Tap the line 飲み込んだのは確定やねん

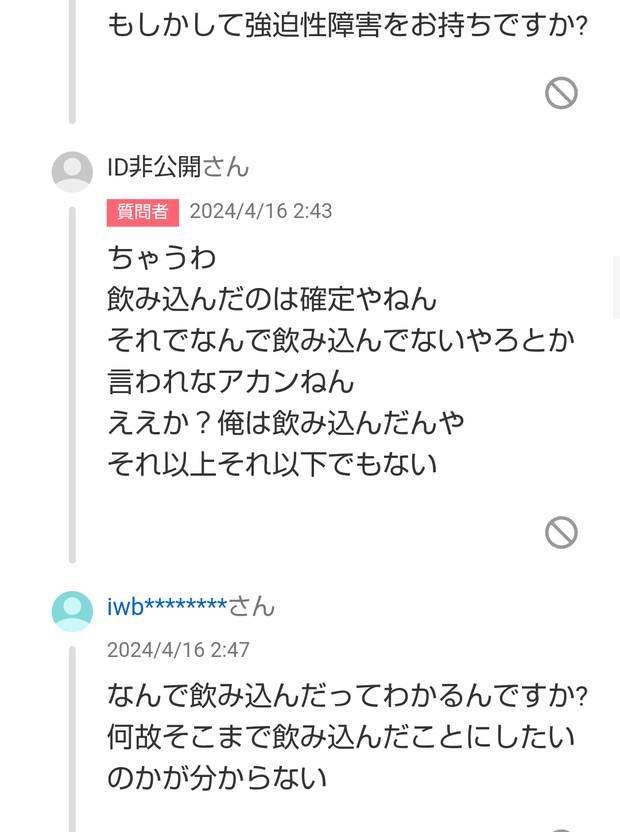click(272, 299)
